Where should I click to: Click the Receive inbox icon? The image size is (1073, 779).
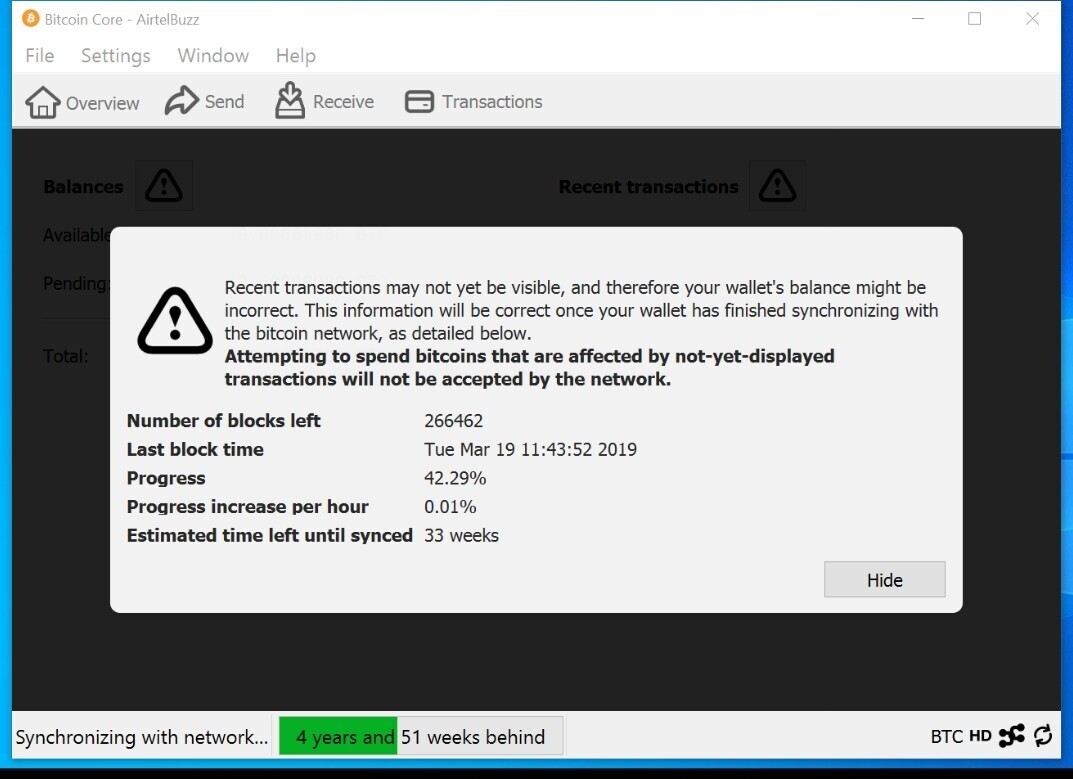click(290, 100)
